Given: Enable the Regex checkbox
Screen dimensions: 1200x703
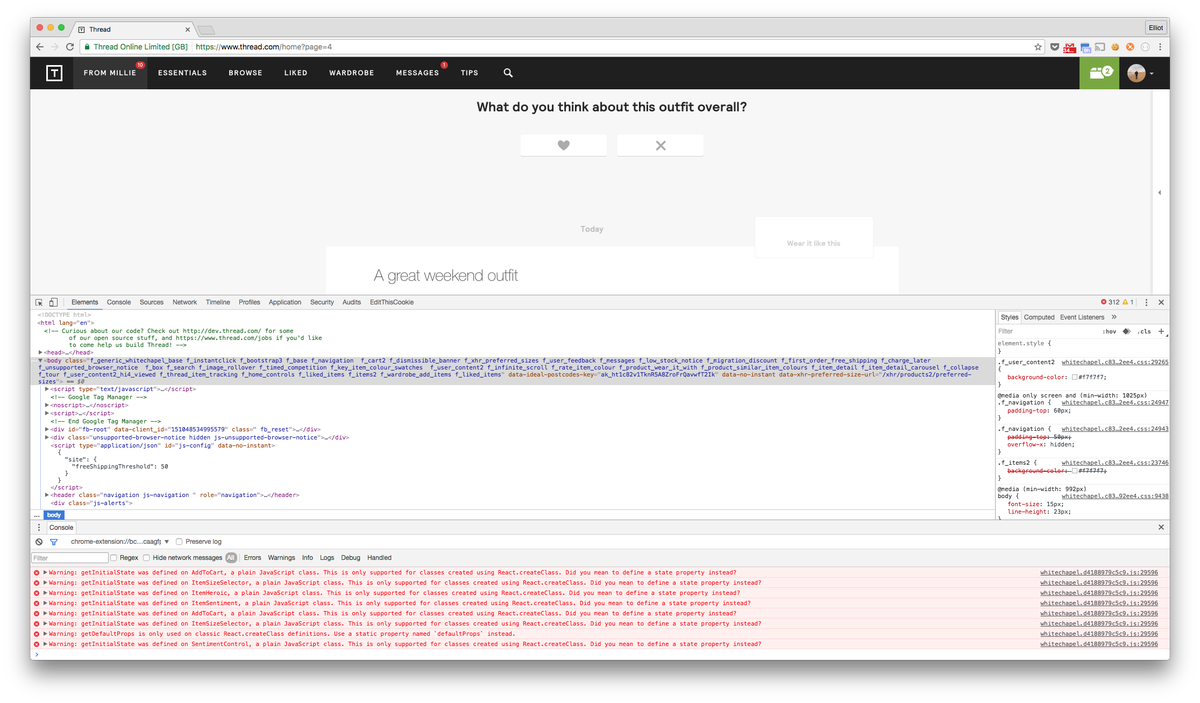Looking at the screenshot, I should [x=114, y=557].
